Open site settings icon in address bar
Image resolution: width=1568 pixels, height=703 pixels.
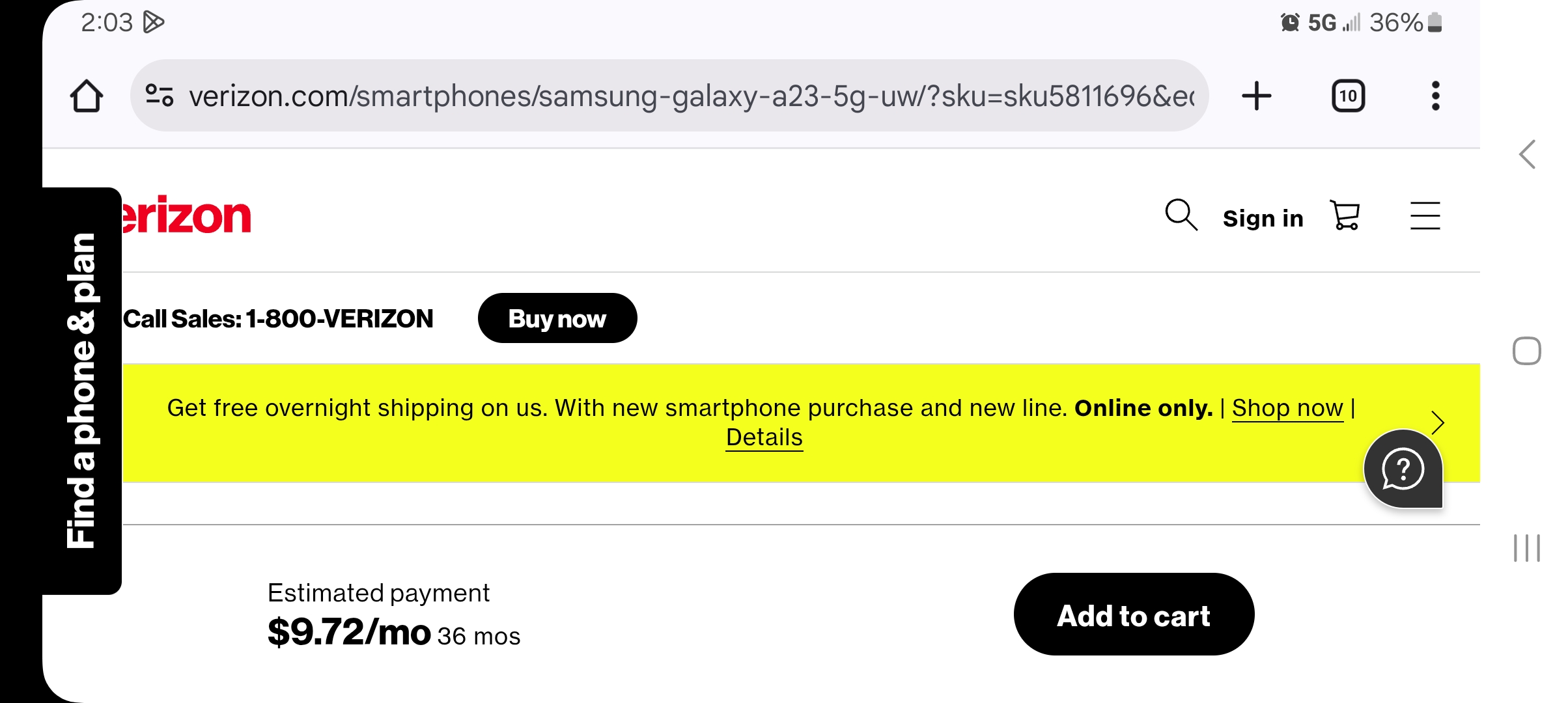point(160,96)
